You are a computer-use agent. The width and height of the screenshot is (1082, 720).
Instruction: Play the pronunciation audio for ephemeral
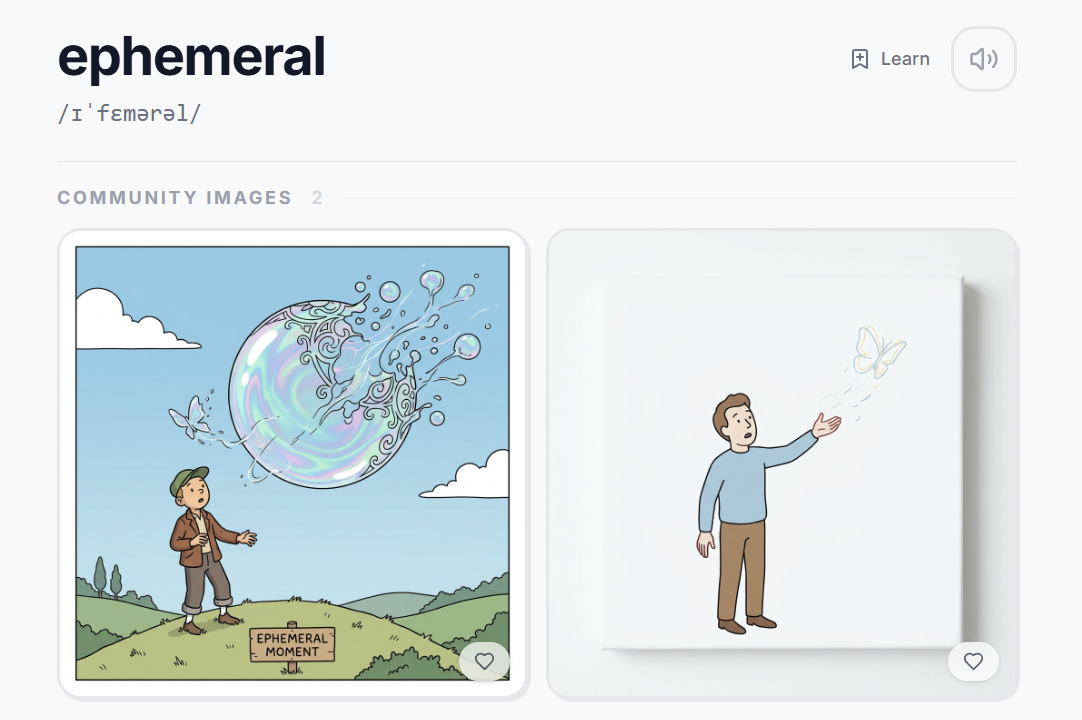983,59
